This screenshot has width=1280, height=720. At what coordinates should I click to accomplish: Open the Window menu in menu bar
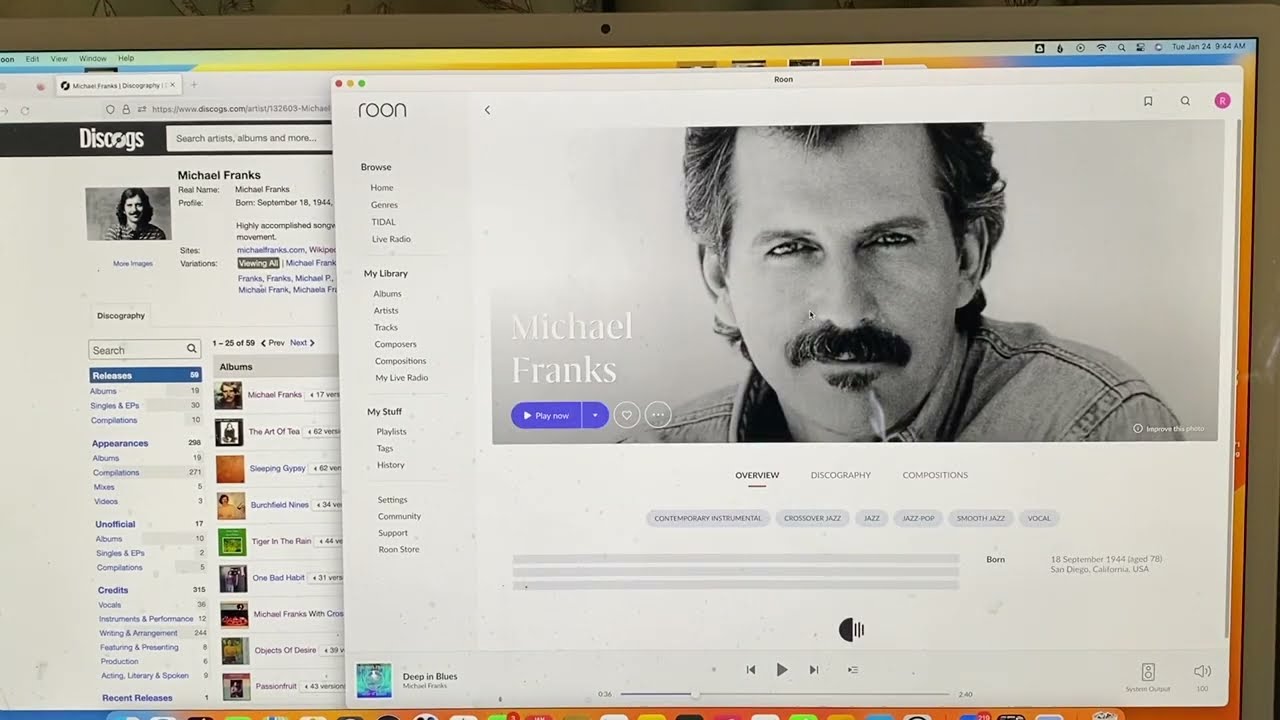tap(92, 59)
